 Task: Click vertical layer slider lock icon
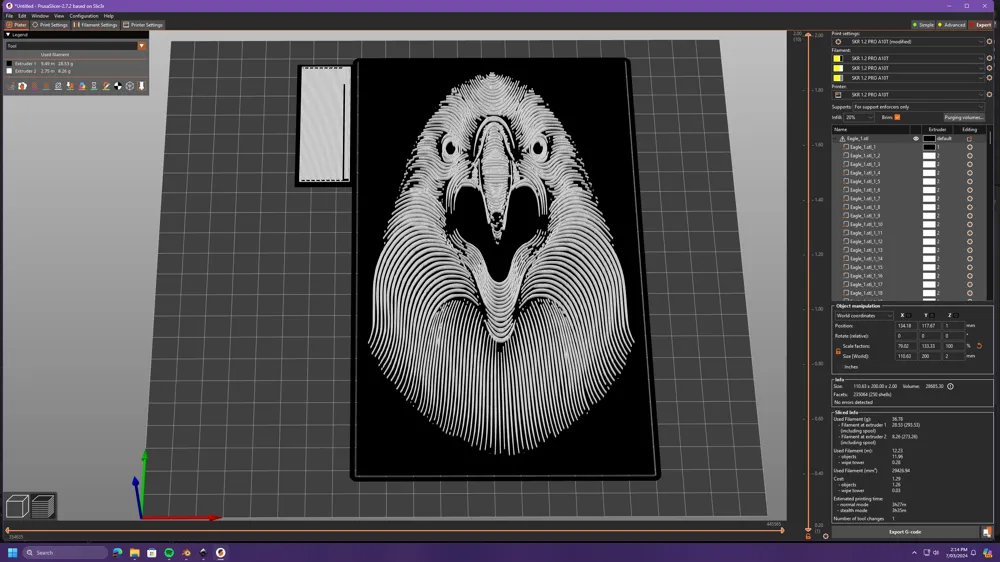[808, 536]
